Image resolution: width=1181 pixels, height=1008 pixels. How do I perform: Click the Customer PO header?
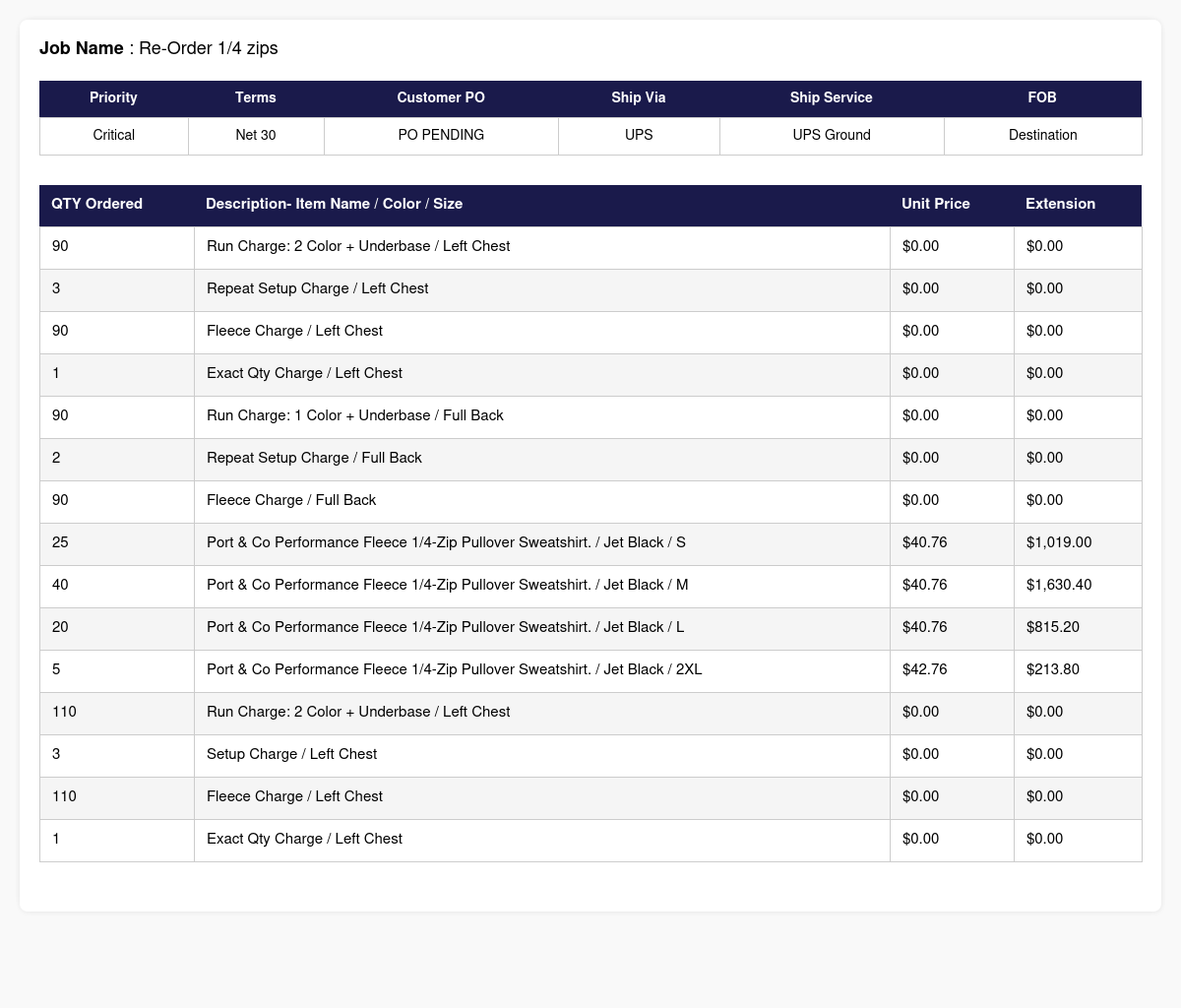[441, 97]
